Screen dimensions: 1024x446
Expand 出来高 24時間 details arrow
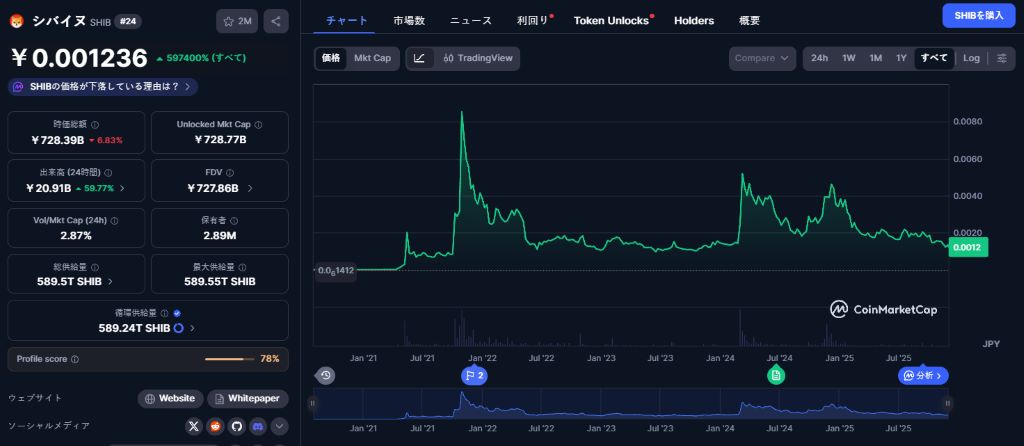pos(122,188)
